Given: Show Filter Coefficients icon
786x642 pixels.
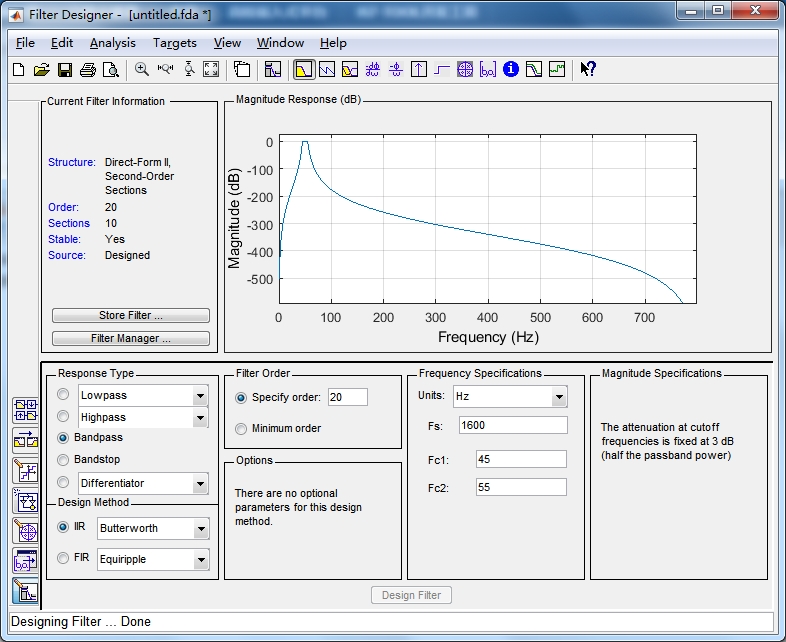Looking at the screenshot, I should [x=488, y=70].
